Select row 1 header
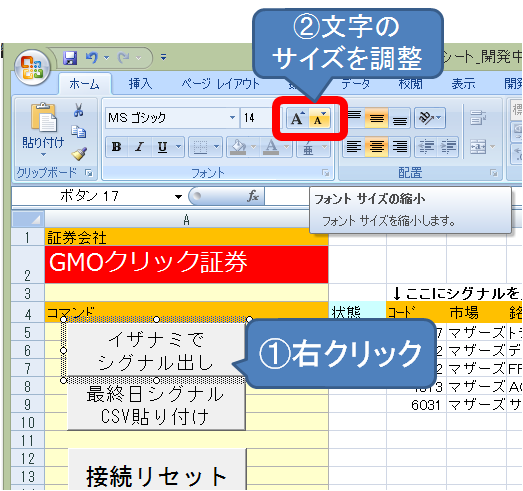The width and height of the screenshot is (523, 491). pyautogui.click(x=28, y=237)
